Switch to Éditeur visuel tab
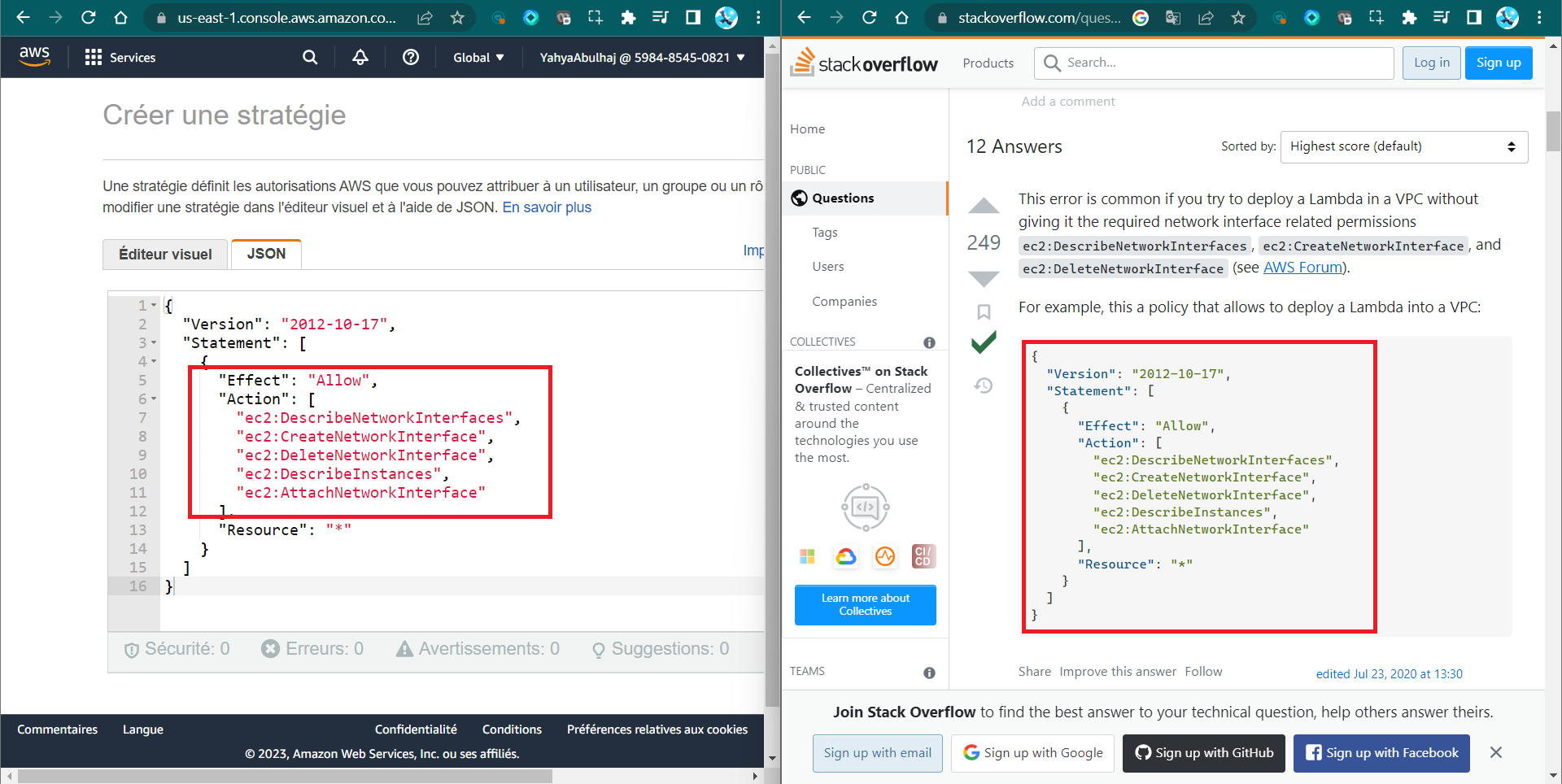 point(165,255)
